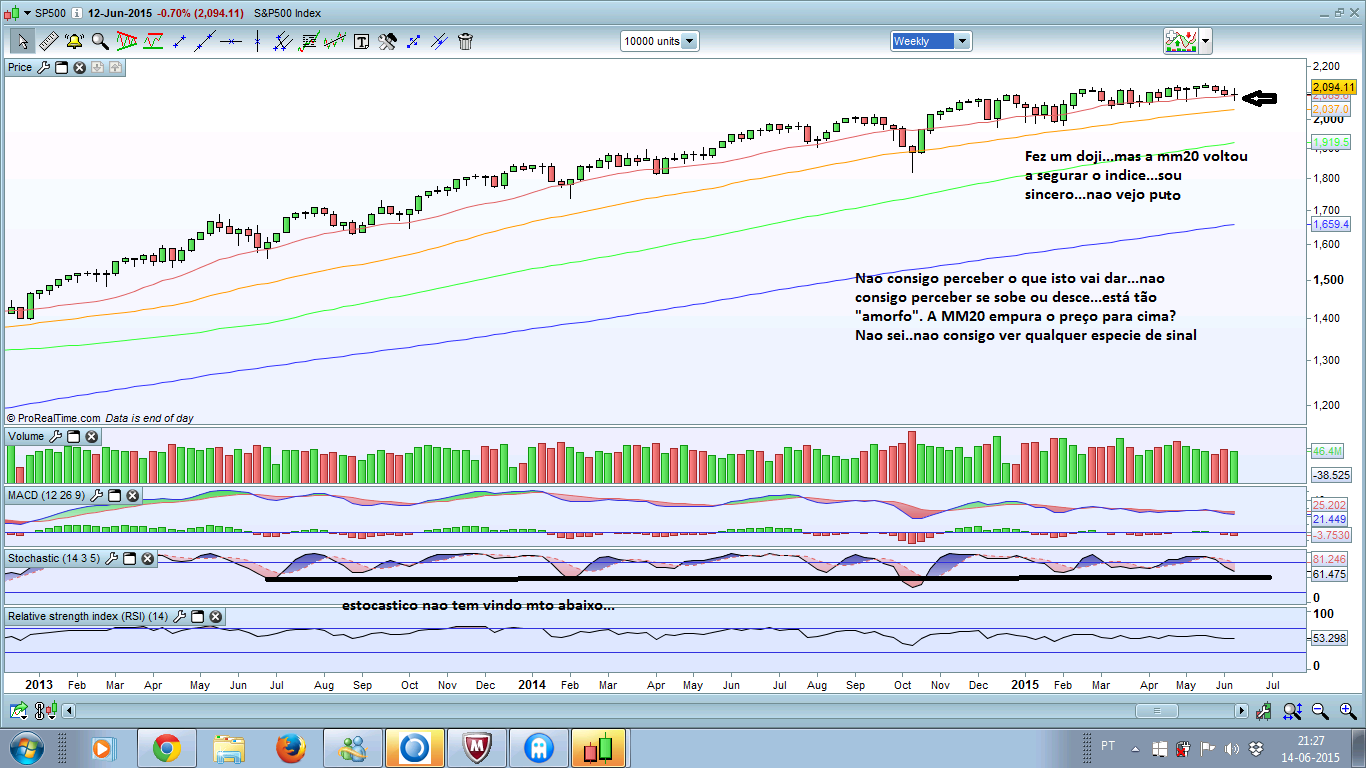
Task: Pick the horizontal line drawing tool
Action: [x=231, y=41]
